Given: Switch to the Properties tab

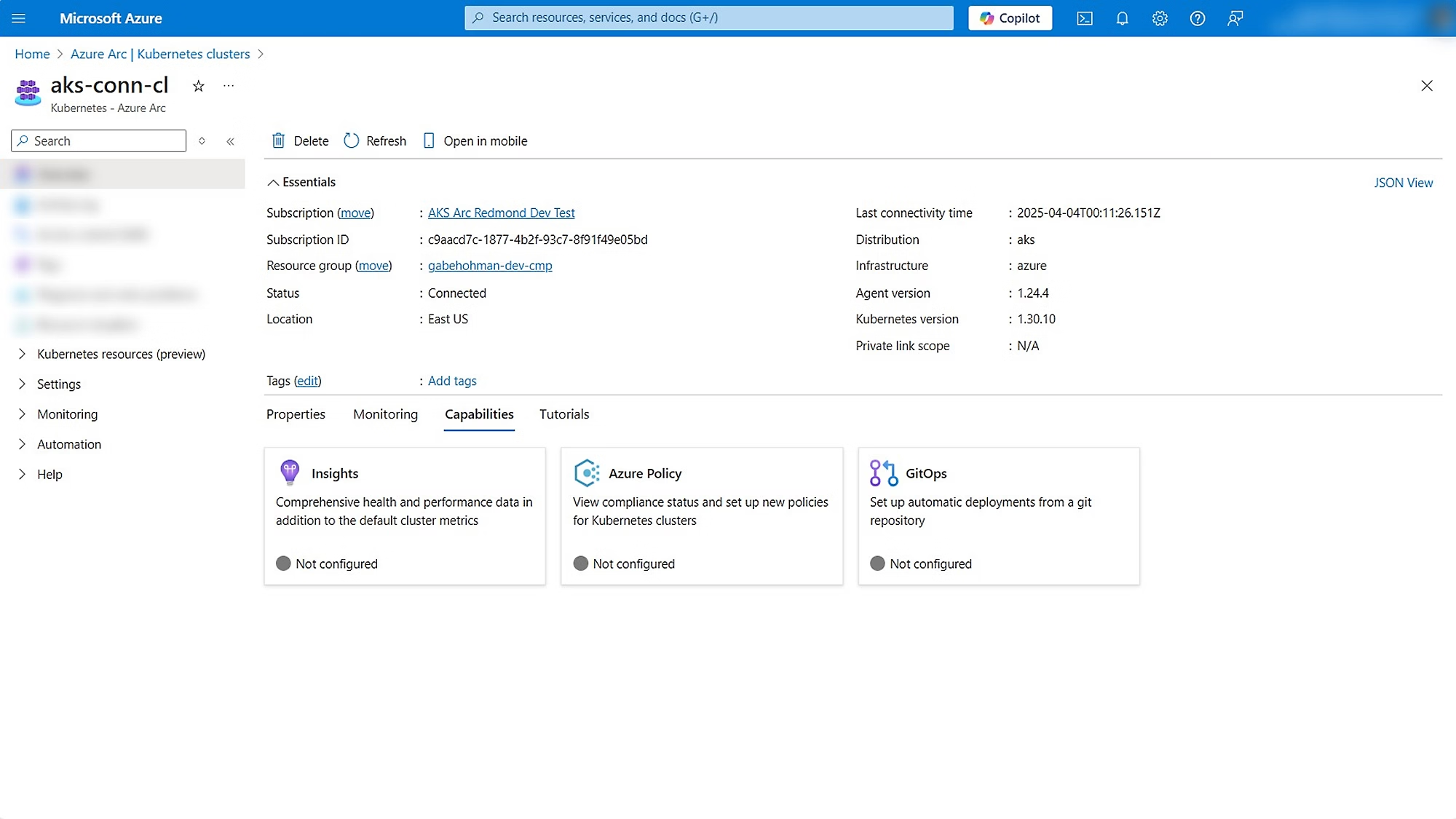Looking at the screenshot, I should (296, 414).
